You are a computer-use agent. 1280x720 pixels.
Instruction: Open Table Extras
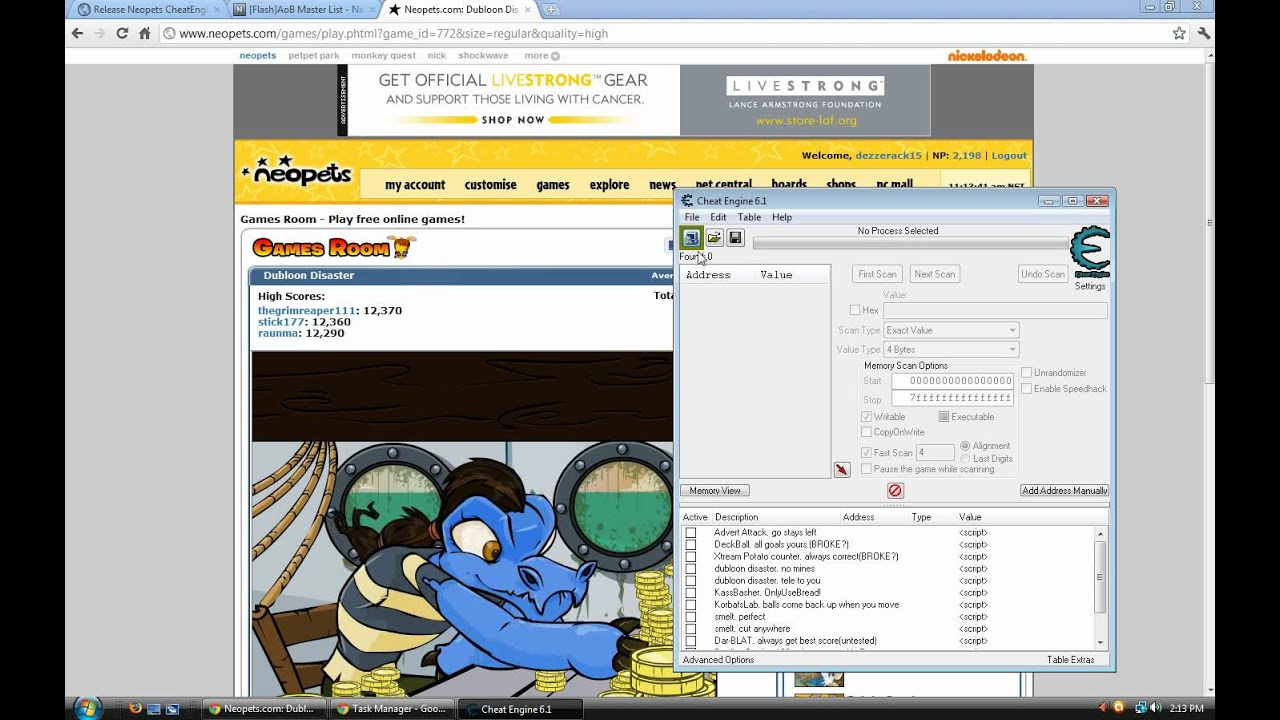coord(1070,660)
